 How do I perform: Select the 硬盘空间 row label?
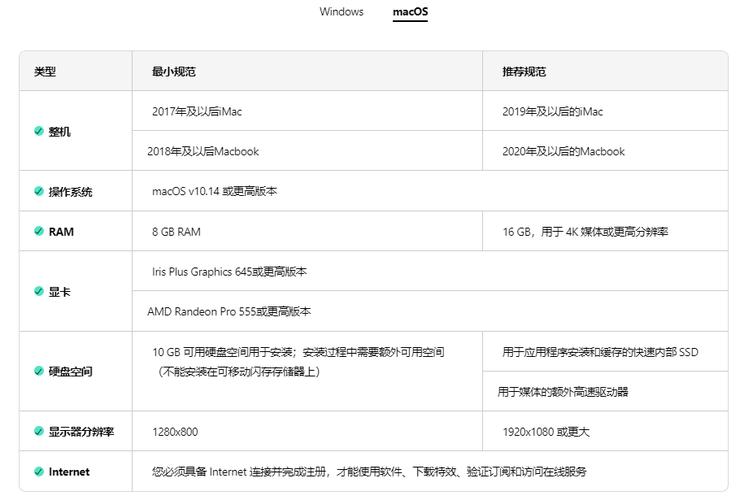coord(70,372)
